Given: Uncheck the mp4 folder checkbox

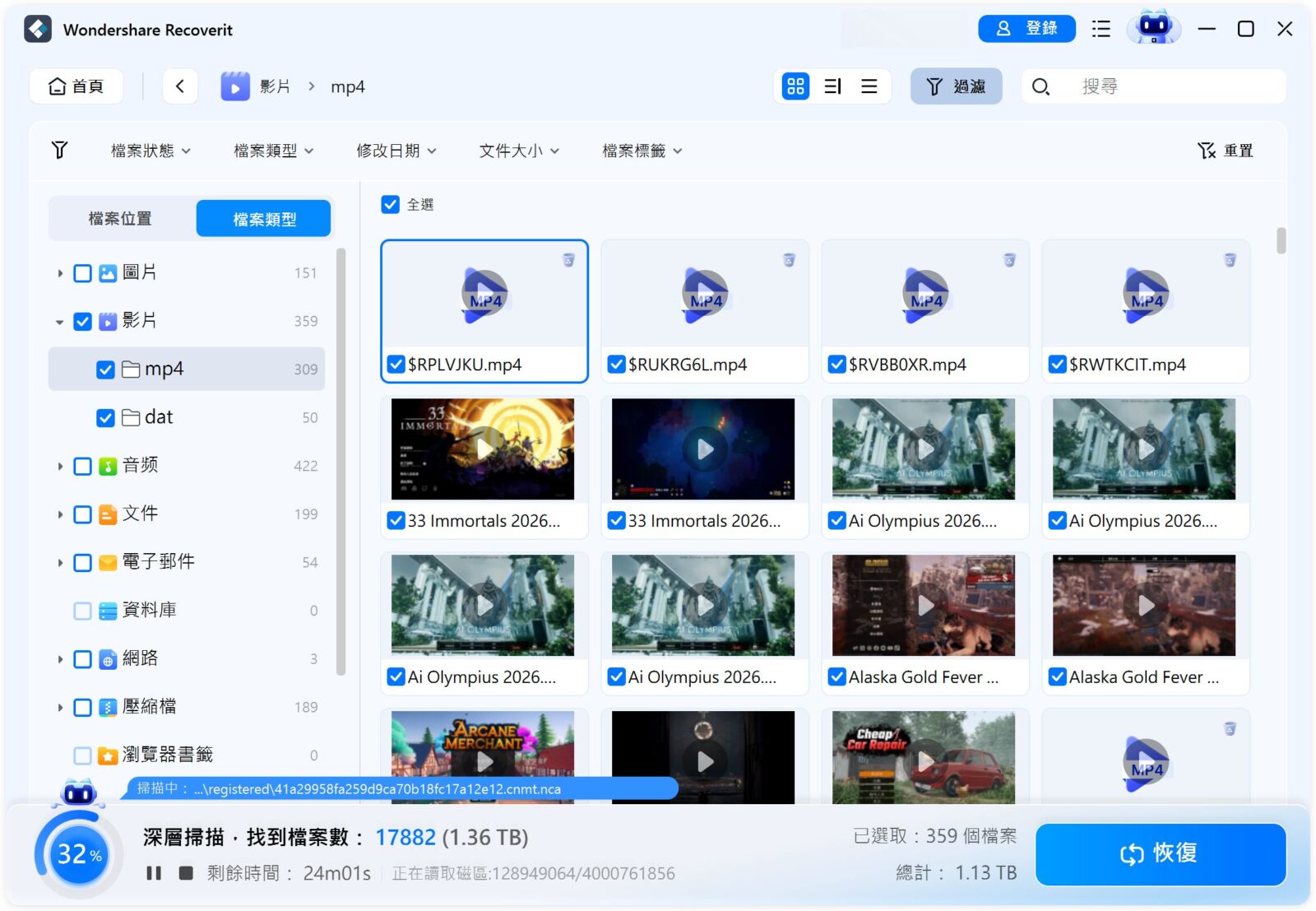Looking at the screenshot, I should pyautogui.click(x=105, y=370).
